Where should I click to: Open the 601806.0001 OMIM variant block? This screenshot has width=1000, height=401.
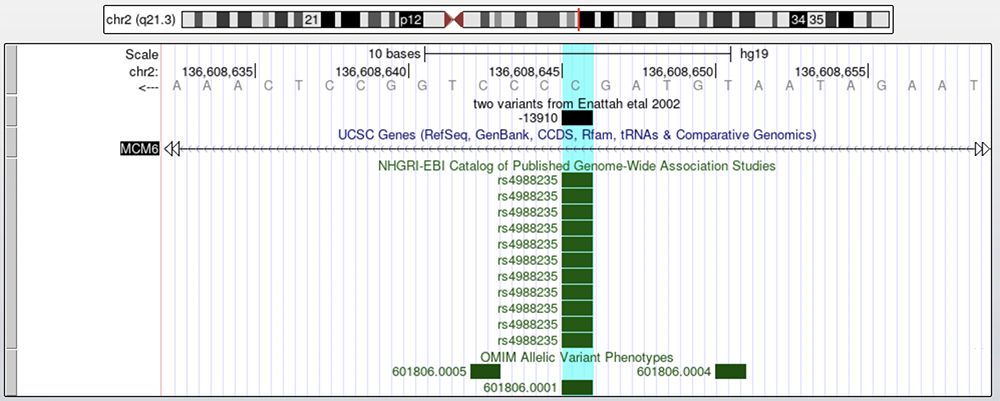click(x=577, y=388)
